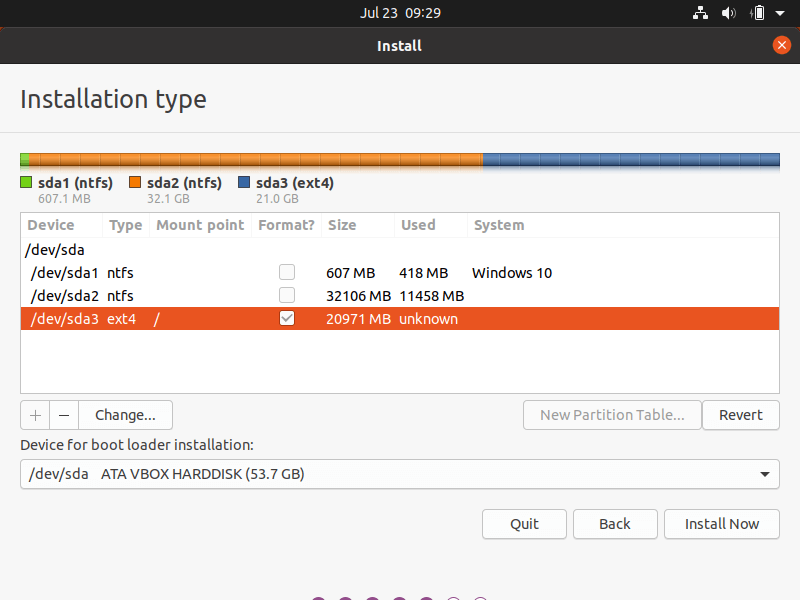800x600 pixels.
Task: Click New Partition Table... button
Action: (x=612, y=415)
